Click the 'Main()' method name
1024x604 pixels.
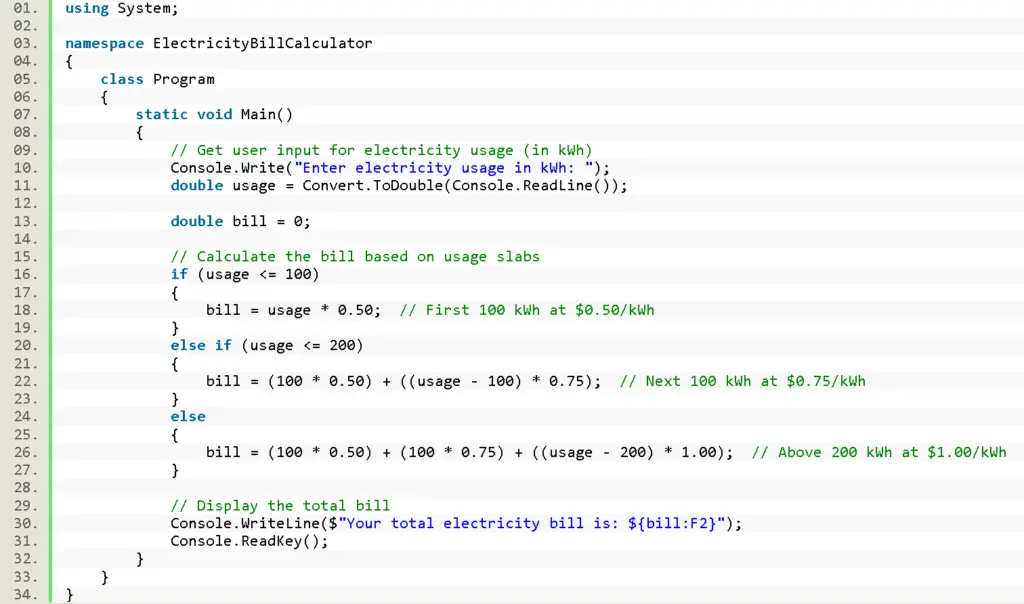tap(266, 115)
